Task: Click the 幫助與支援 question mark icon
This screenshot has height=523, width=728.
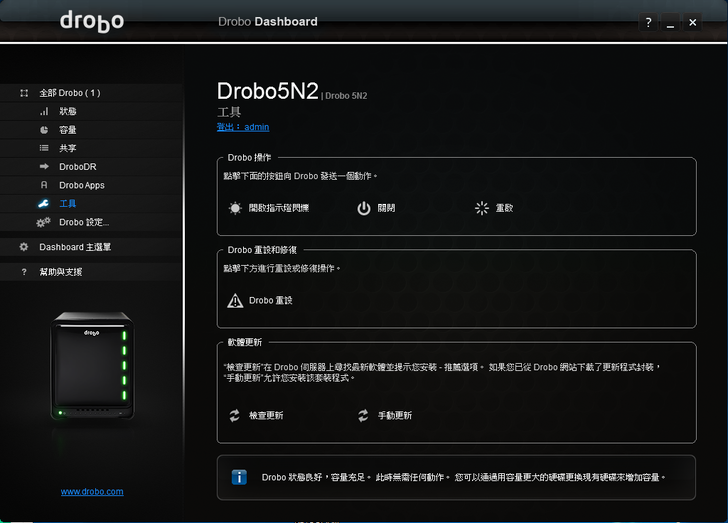Action: 24,272
